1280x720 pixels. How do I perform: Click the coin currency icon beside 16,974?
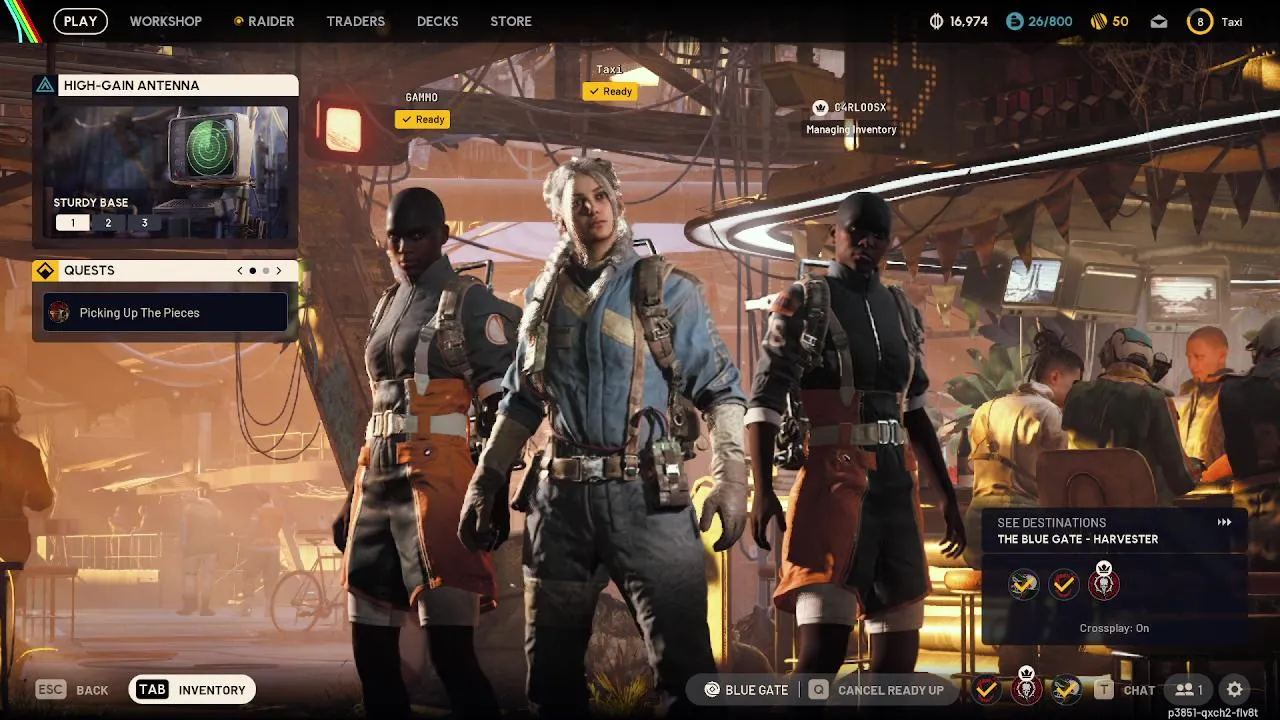[937, 21]
